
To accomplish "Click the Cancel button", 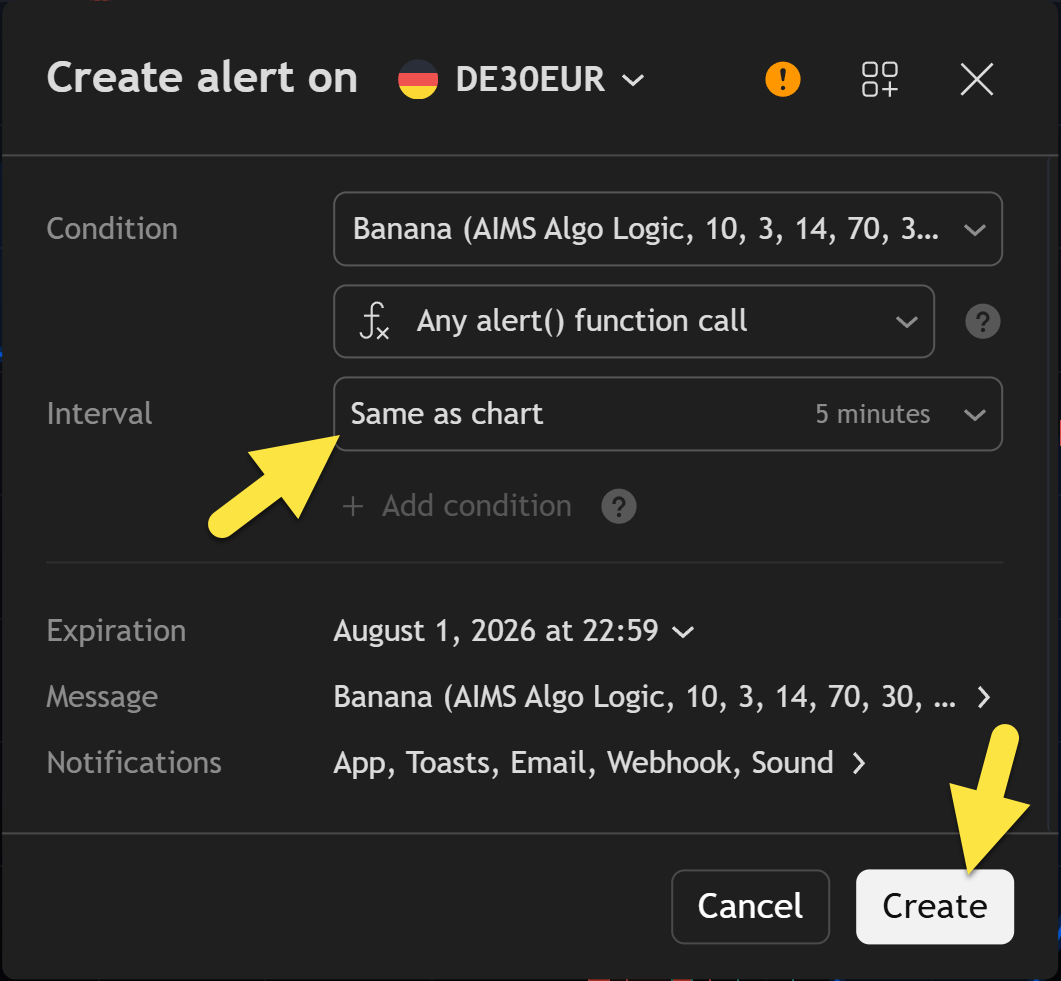I will (750, 907).
